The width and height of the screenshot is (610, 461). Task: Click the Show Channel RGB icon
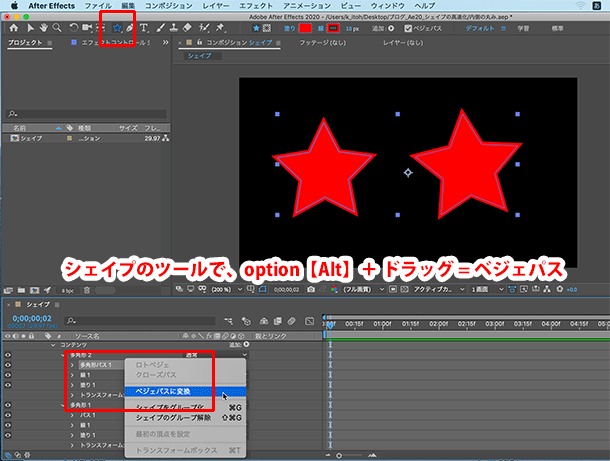coord(334,289)
